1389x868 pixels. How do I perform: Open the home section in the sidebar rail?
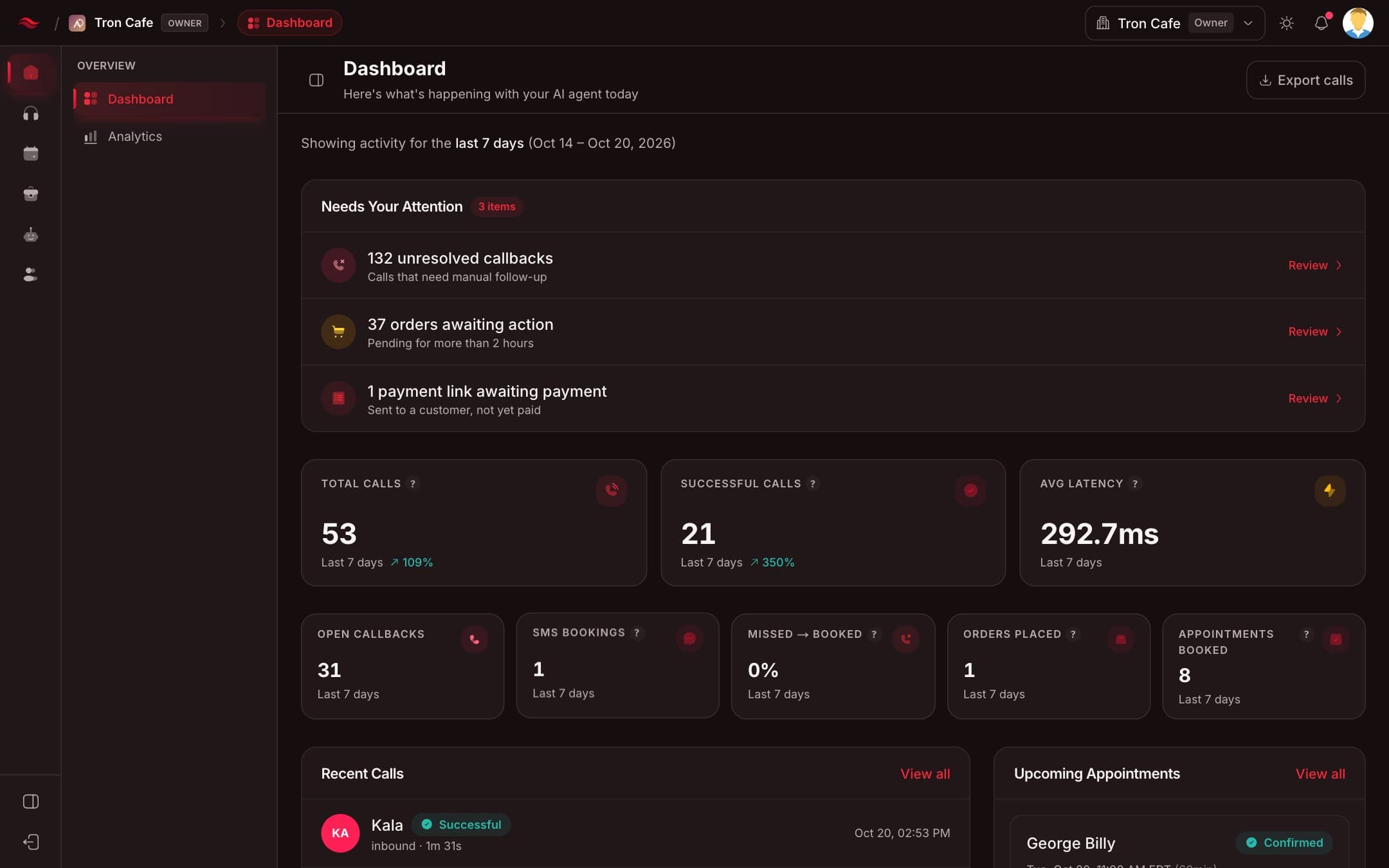click(30, 73)
